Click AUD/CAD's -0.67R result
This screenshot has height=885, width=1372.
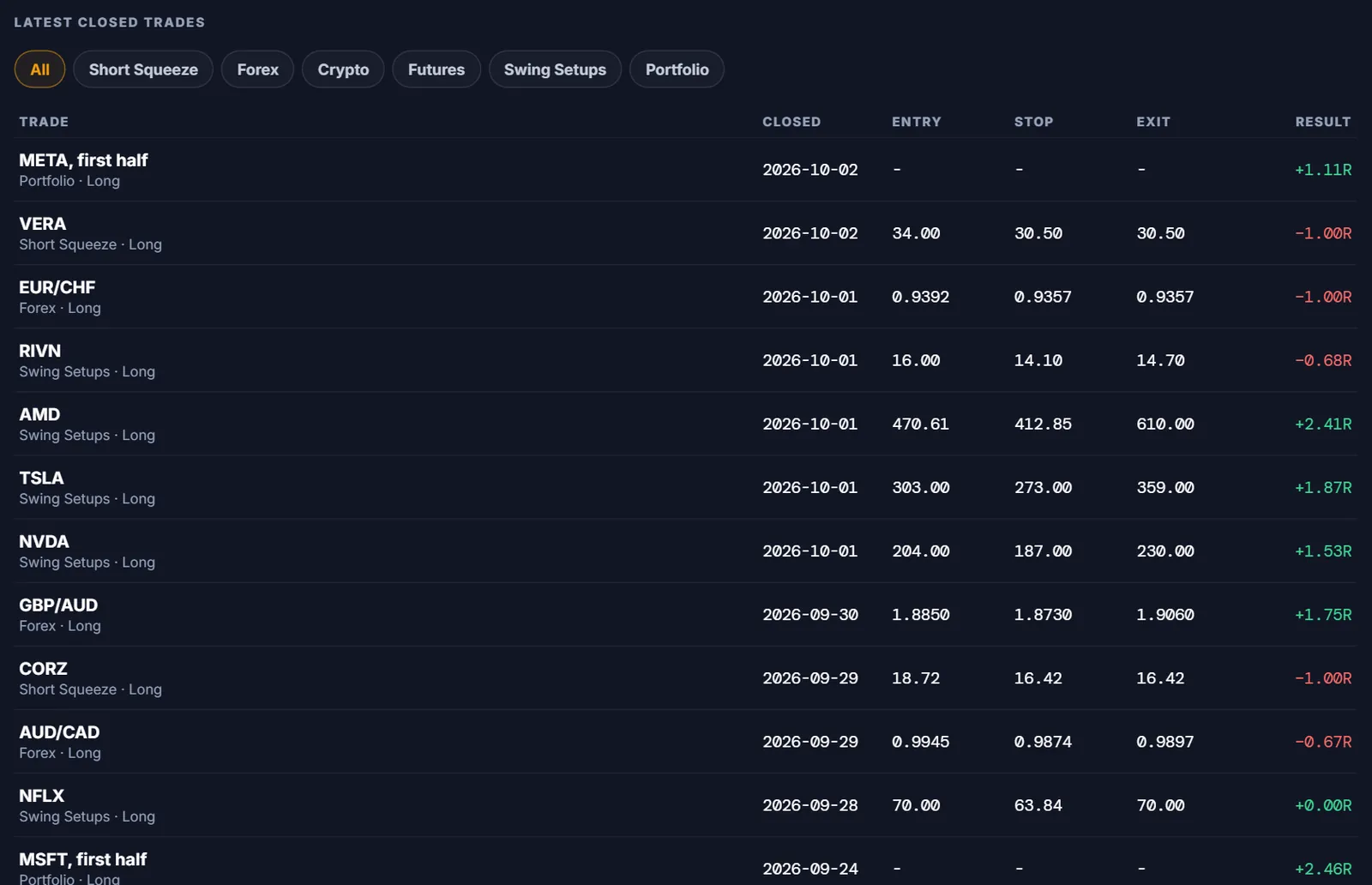[x=1323, y=741]
